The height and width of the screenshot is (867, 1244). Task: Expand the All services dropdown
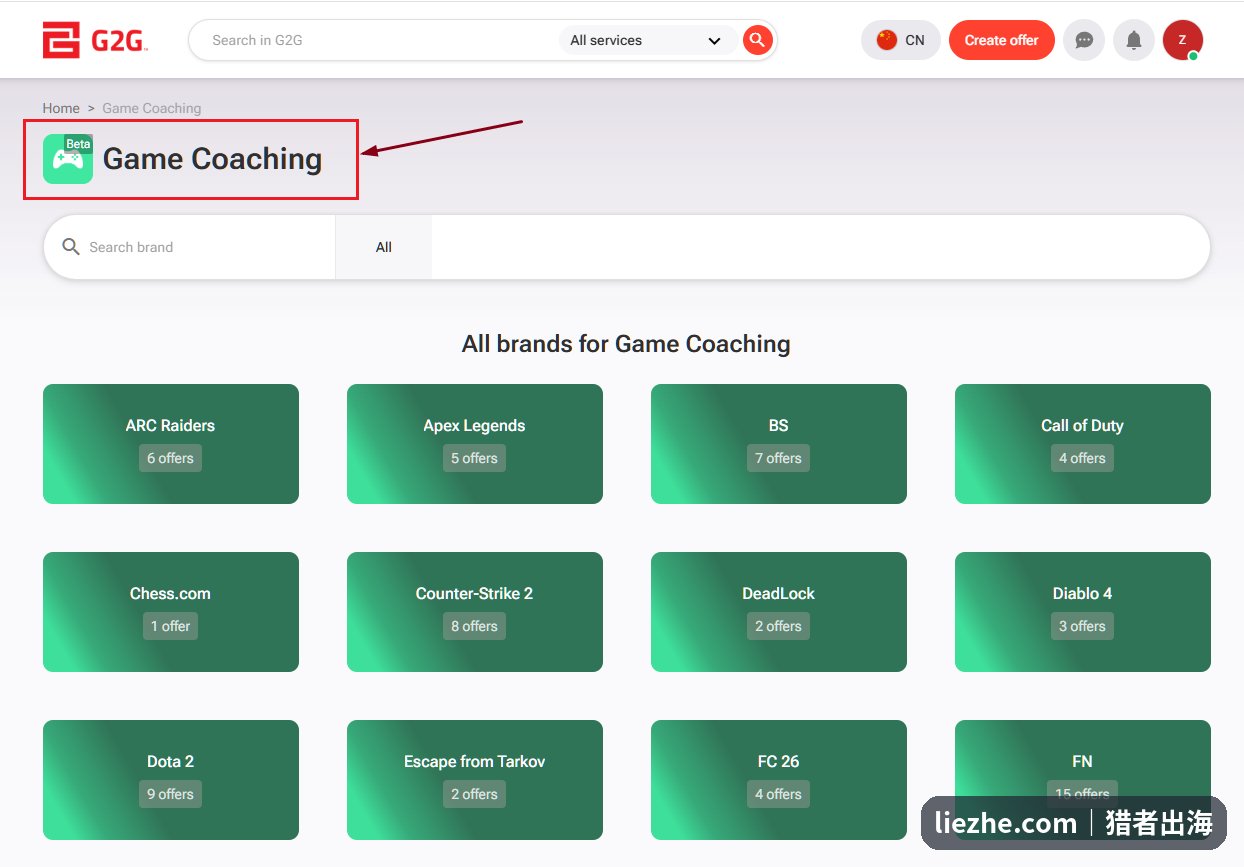click(646, 40)
